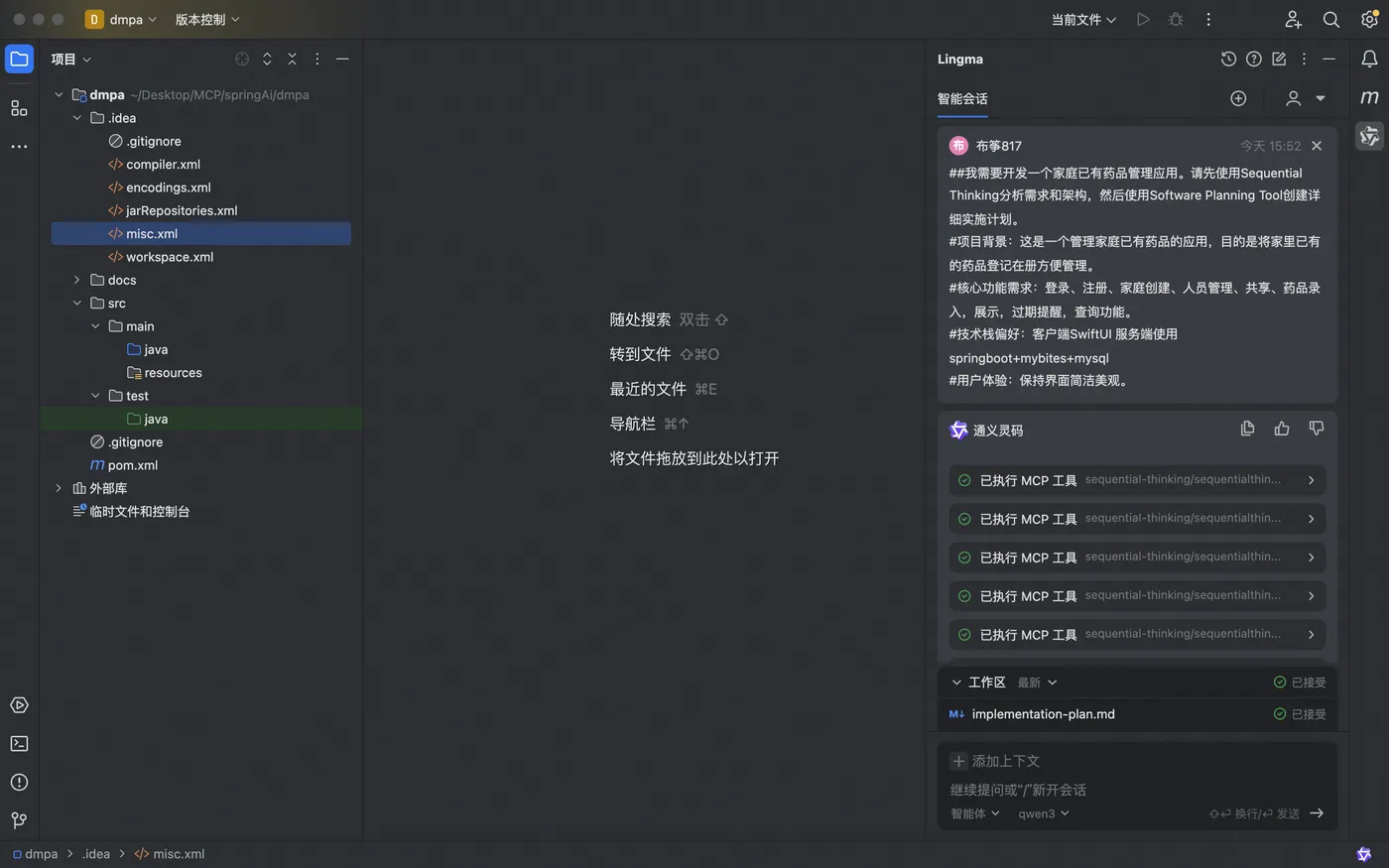The width and height of the screenshot is (1389, 868).
Task: Click chat input field 继续提问
Action: pos(1136,790)
